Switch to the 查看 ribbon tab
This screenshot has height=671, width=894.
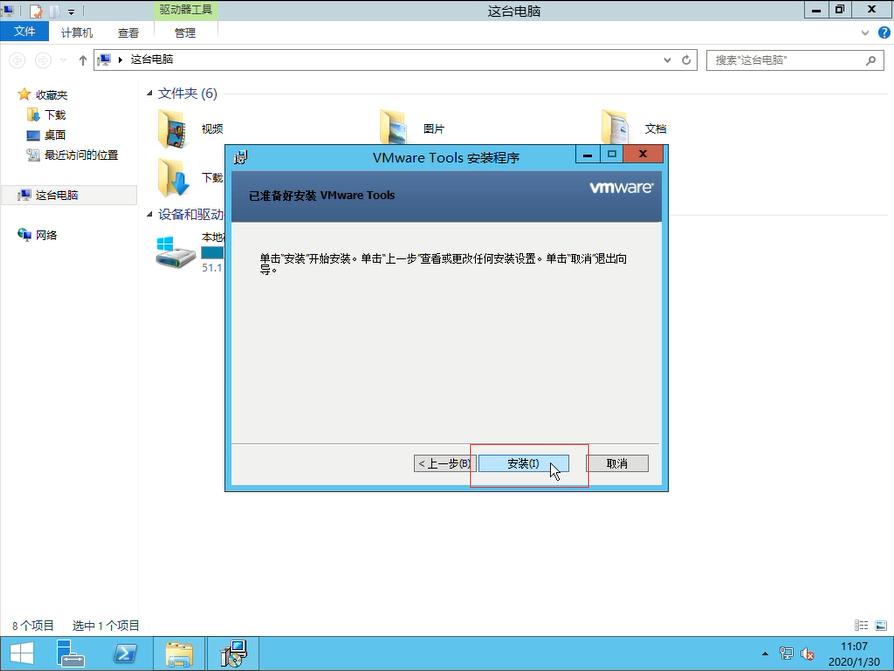(130, 31)
